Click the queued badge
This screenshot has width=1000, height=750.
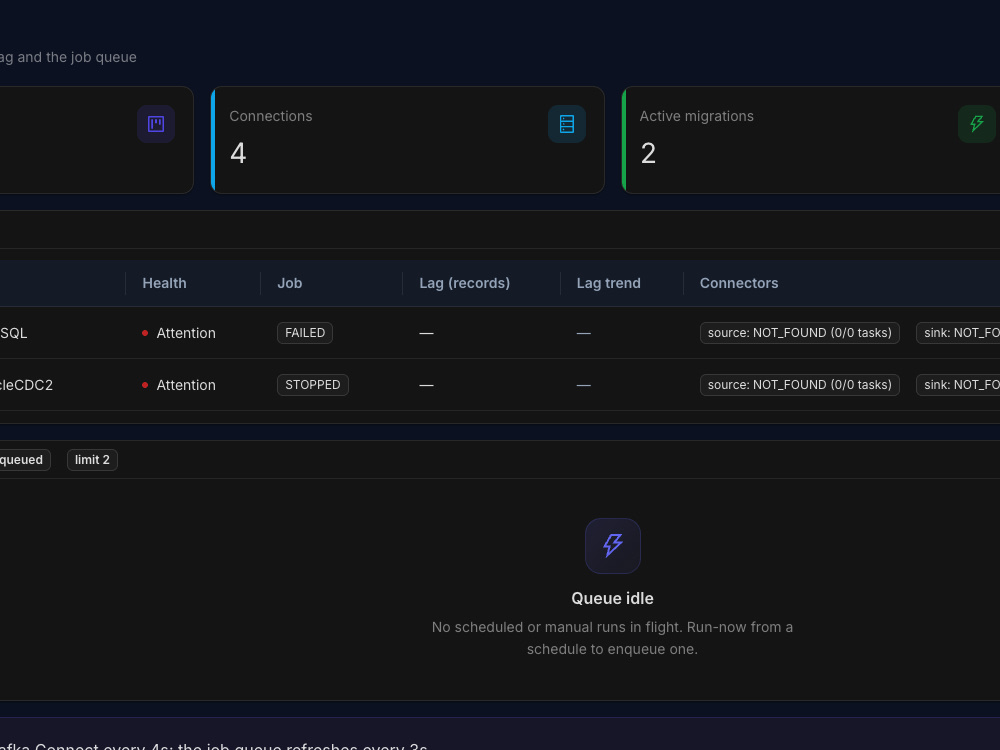(x=24, y=460)
